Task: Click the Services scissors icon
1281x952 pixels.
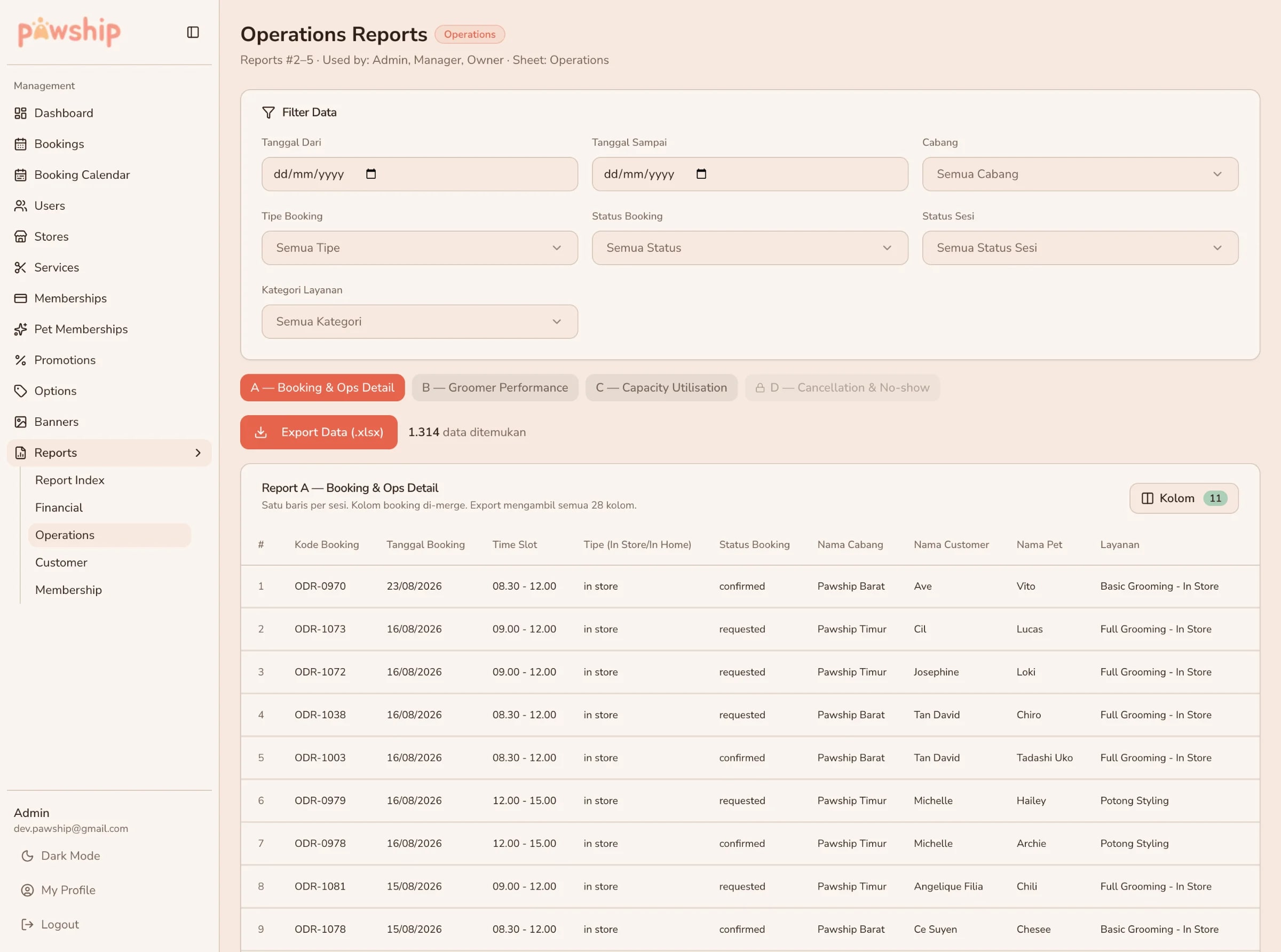Action: pos(21,267)
